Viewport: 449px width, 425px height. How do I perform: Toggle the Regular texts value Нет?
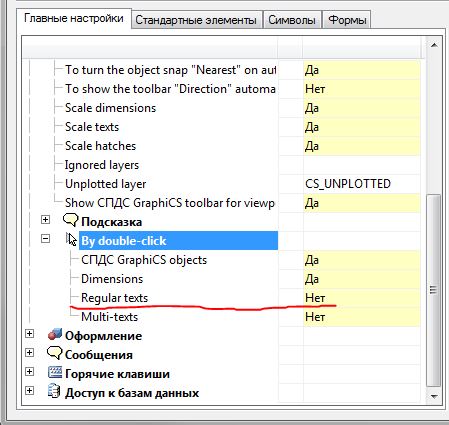pos(361,298)
